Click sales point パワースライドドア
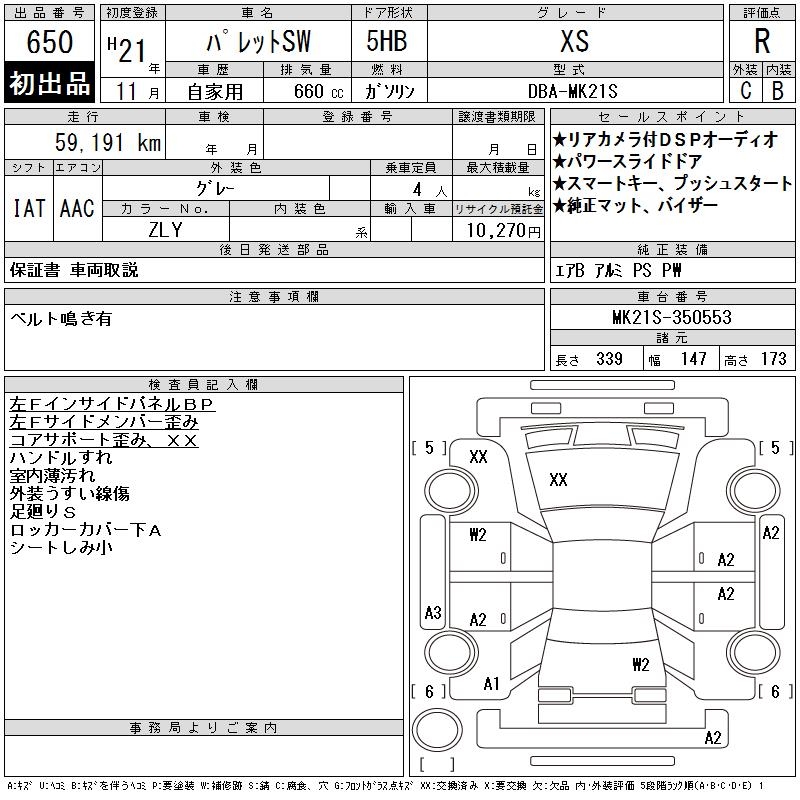The width and height of the screenshot is (800, 800). pyautogui.click(x=628, y=162)
